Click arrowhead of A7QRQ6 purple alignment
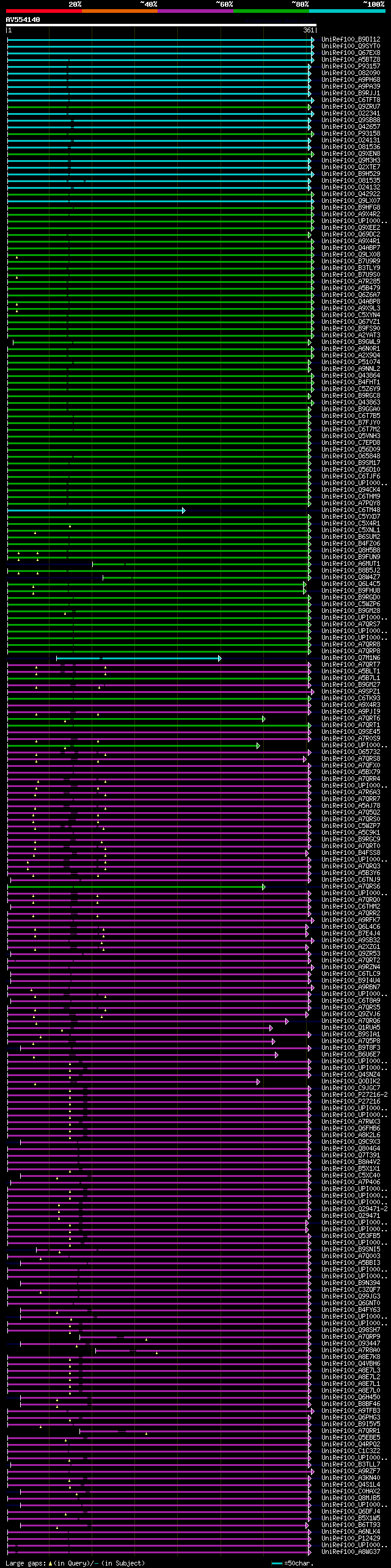The image size is (391, 1568). pyautogui.click(x=287, y=1021)
